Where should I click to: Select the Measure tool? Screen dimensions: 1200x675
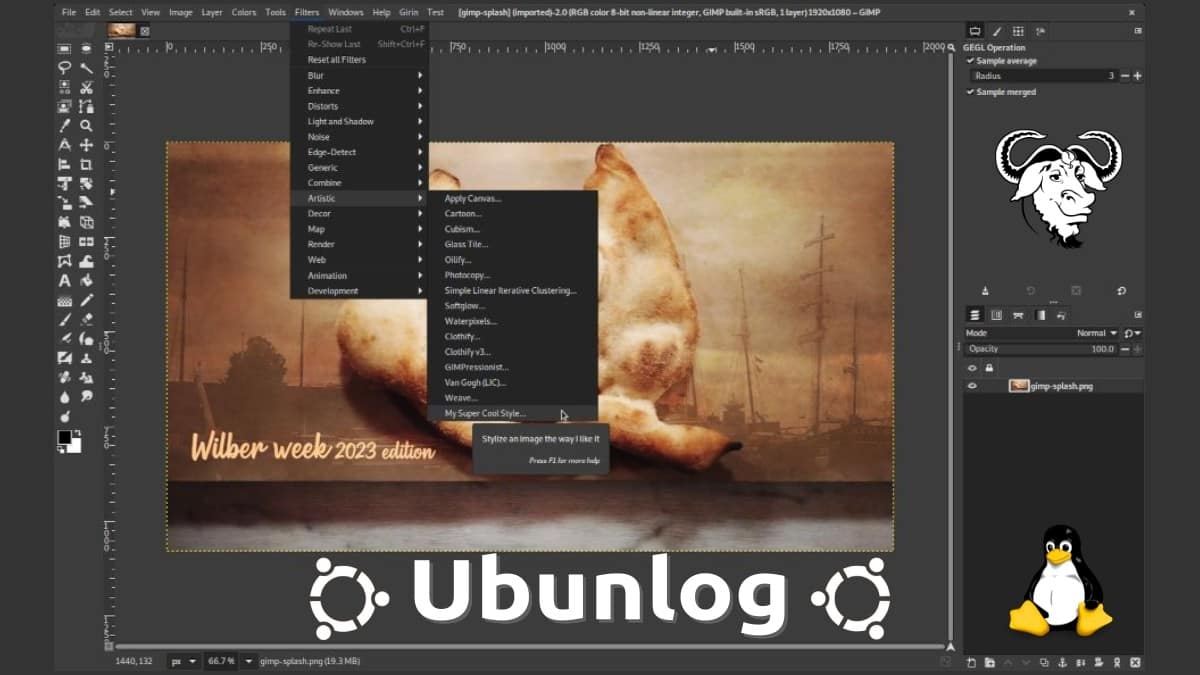(x=64, y=145)
